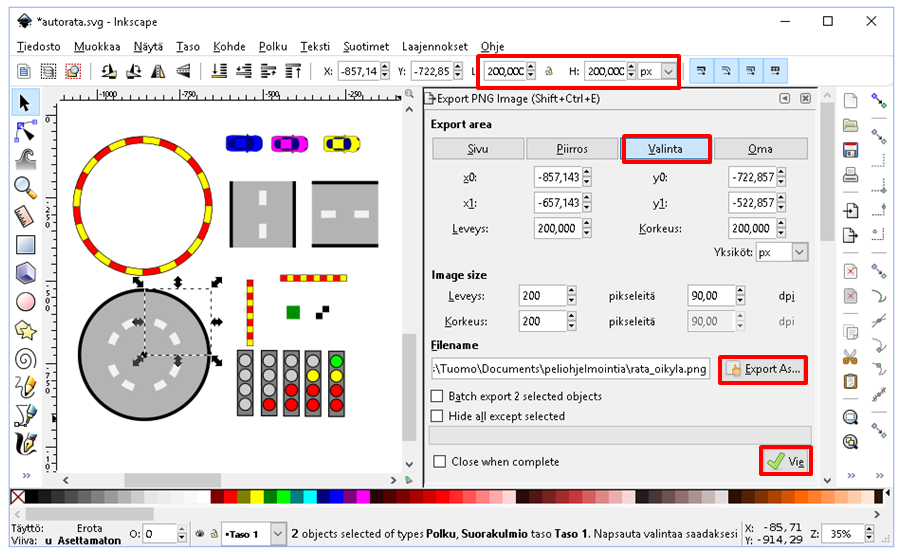The height and width of the screenshot is (551, 898).
Task: Activate the 3D box tool
Action: pyautogui.click(x=25, y=272)
